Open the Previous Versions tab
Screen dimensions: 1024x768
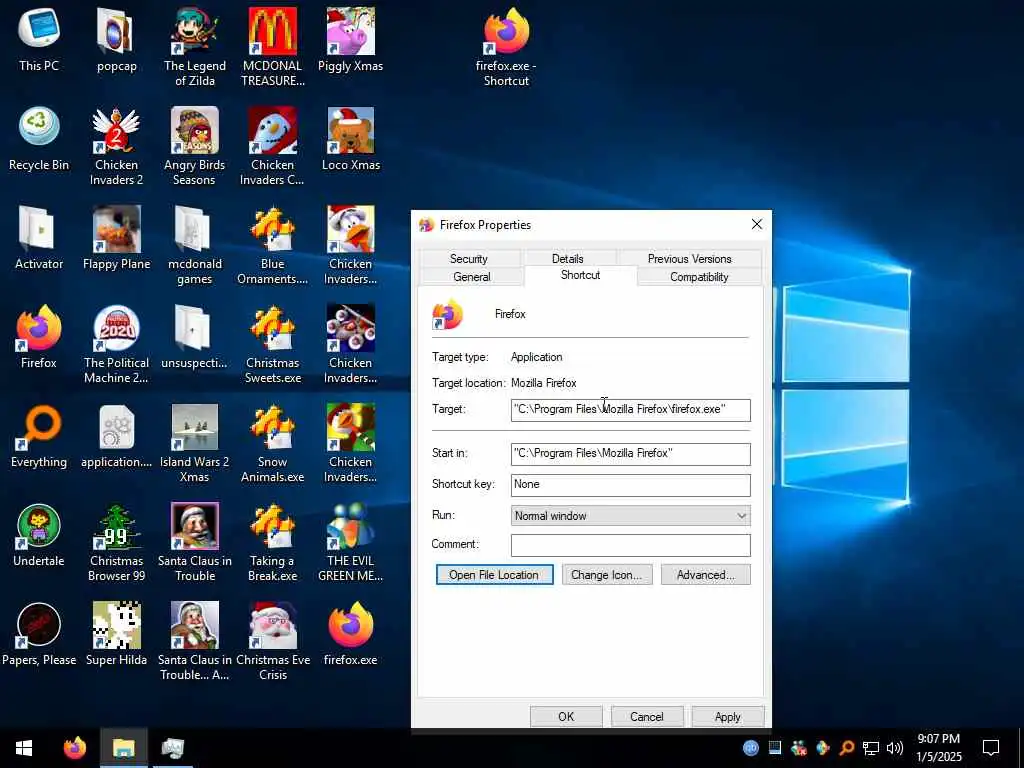690,259
